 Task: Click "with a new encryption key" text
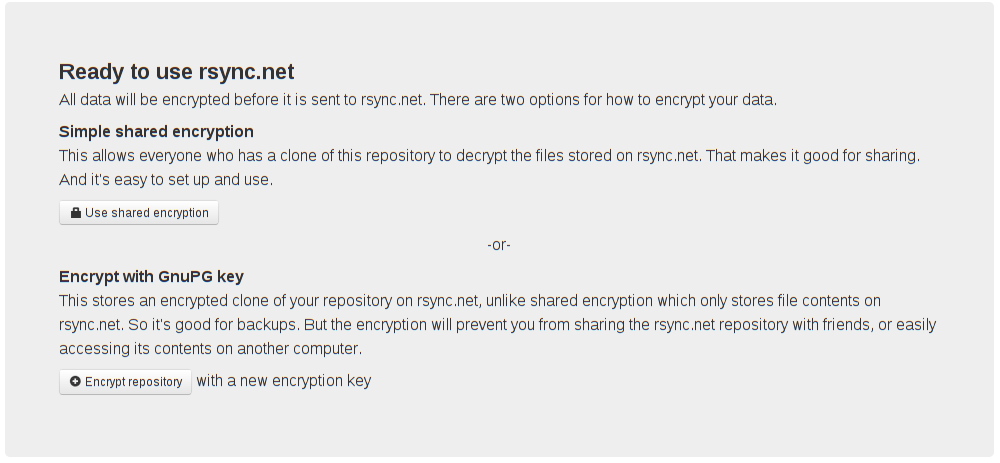pyautogui.click(x=283, y=381)
